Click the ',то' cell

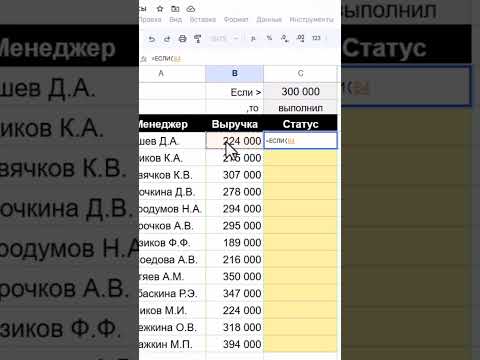234,108
